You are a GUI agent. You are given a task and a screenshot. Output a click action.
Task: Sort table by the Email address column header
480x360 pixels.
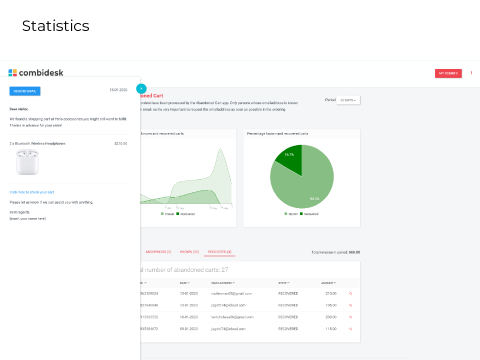pos(223,283)
